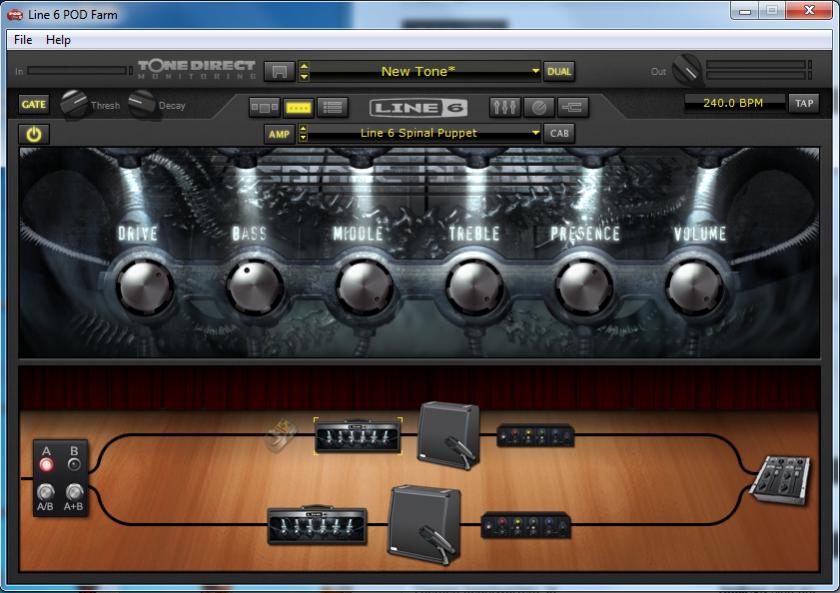The image size is (840, 593).
Task: Select the red A input LED
Action: click(47, 464)
